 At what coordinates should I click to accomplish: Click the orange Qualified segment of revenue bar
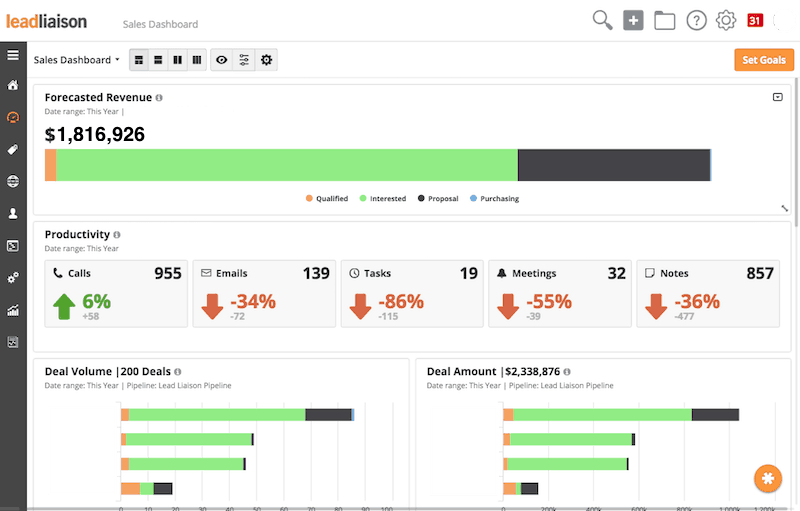coord(51,165)
